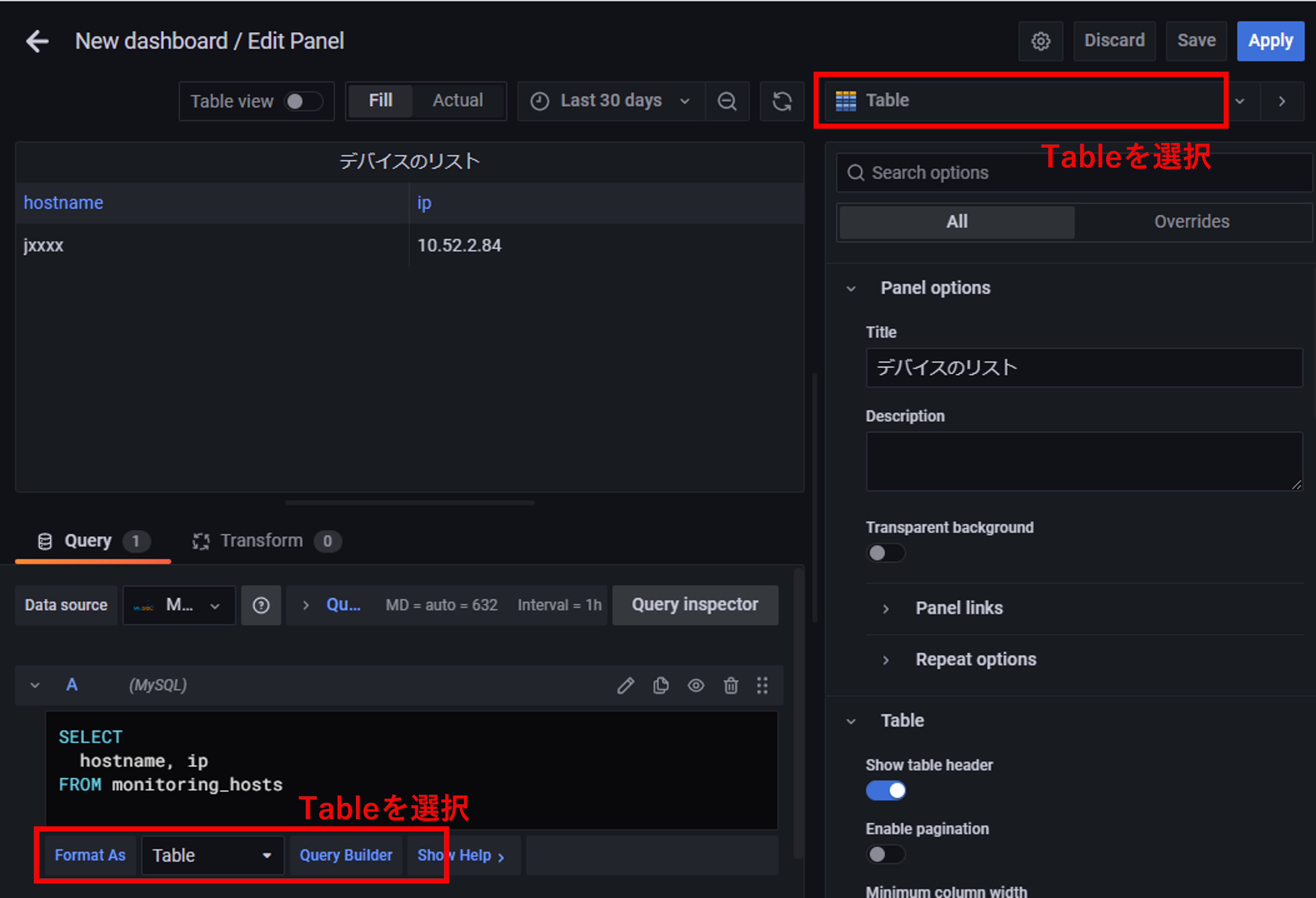Delete query A with the trash icon
This screenshot has height=898, width=1316.
(731, 686)
